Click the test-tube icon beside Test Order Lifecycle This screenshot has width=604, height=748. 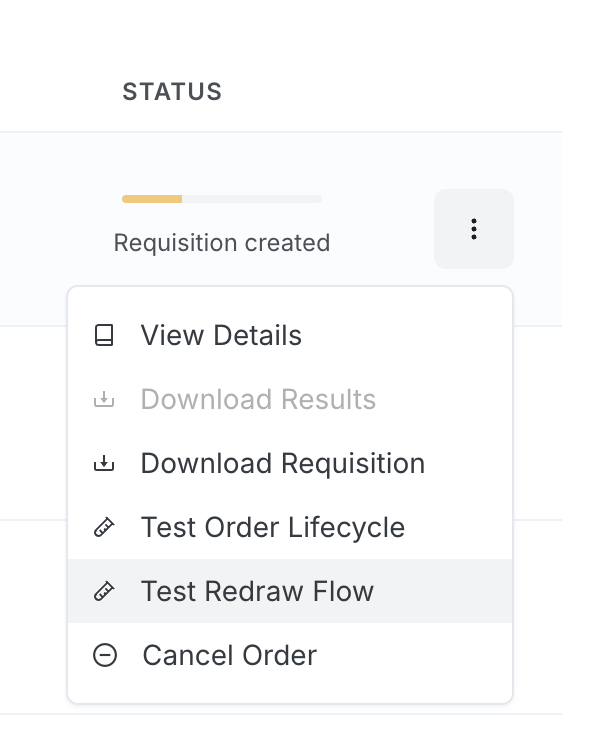[x=104, y=528]
